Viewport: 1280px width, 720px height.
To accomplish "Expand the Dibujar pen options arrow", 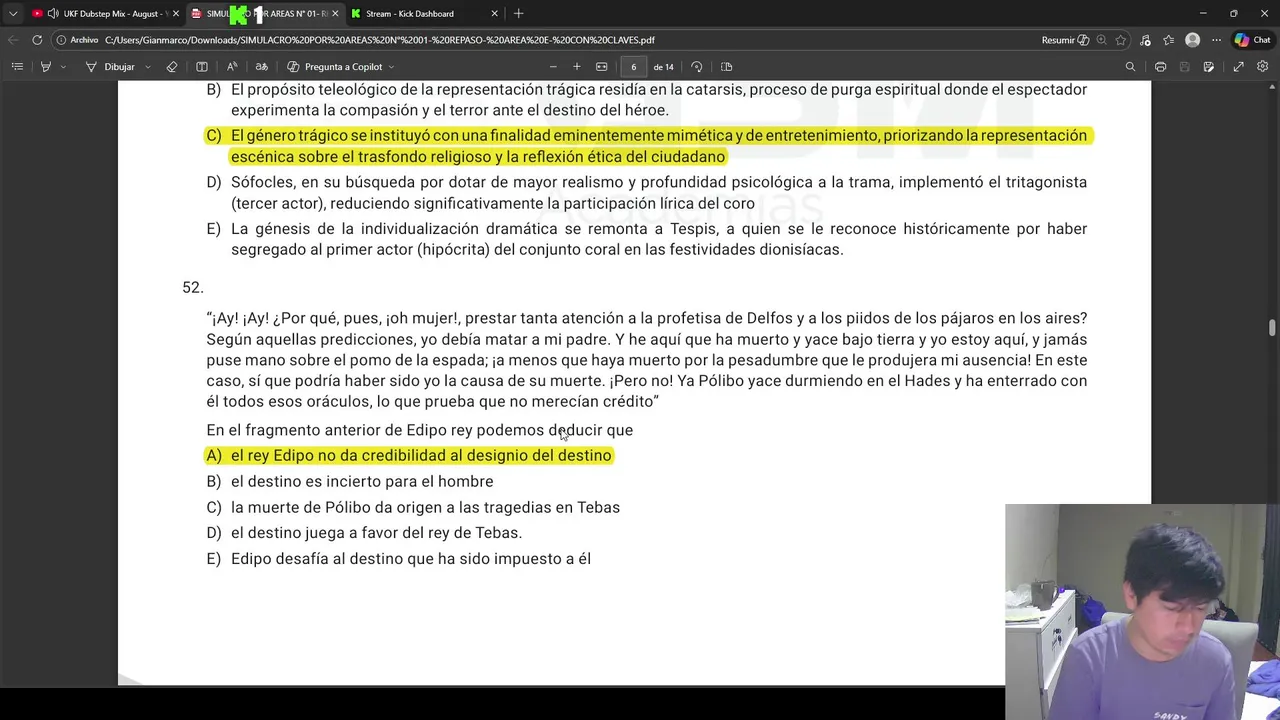I will [x=148, y=67].
